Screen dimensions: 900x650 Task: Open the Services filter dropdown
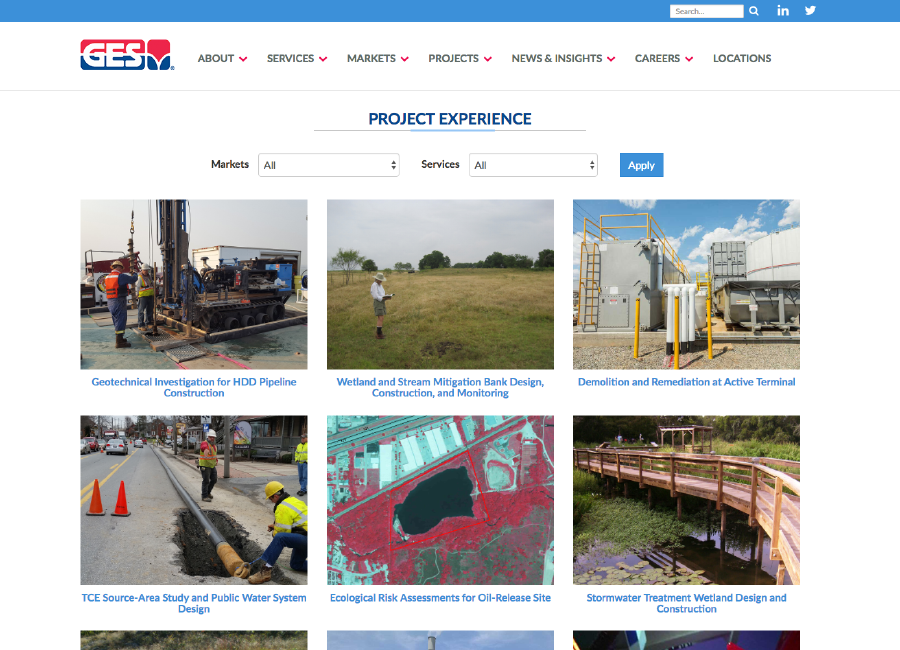click(533, 165)
